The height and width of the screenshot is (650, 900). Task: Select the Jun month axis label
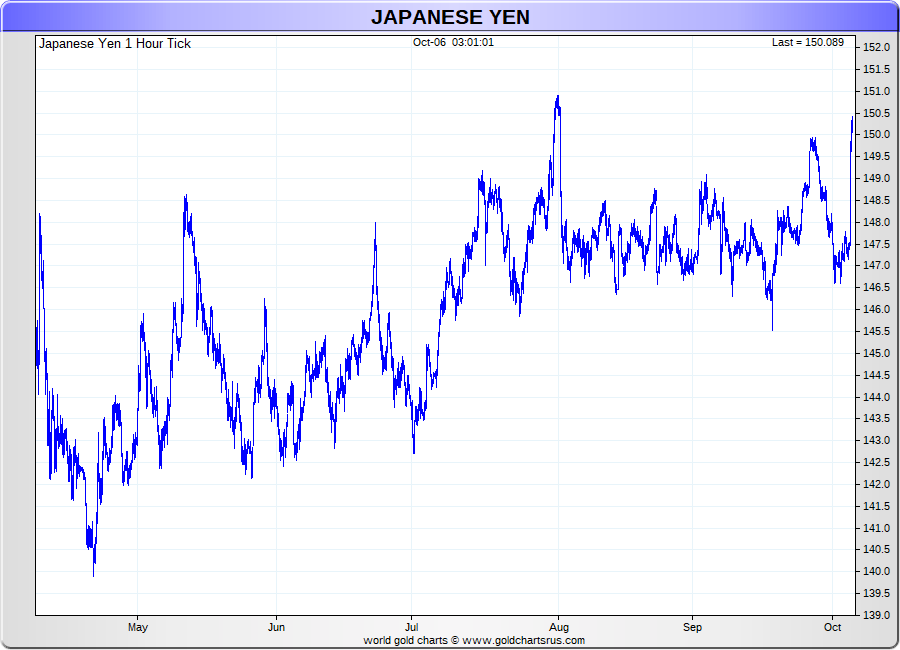[276, 628]
